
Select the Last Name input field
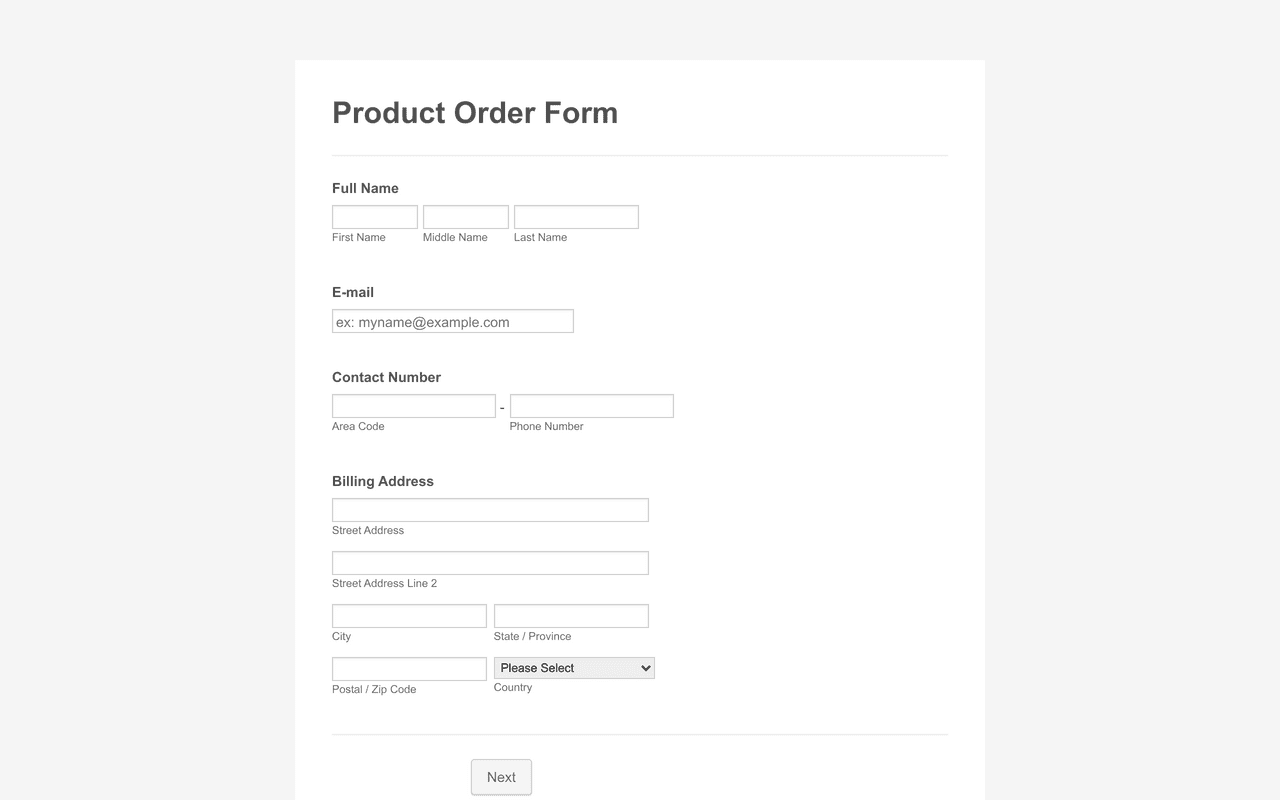coord(576,216)
